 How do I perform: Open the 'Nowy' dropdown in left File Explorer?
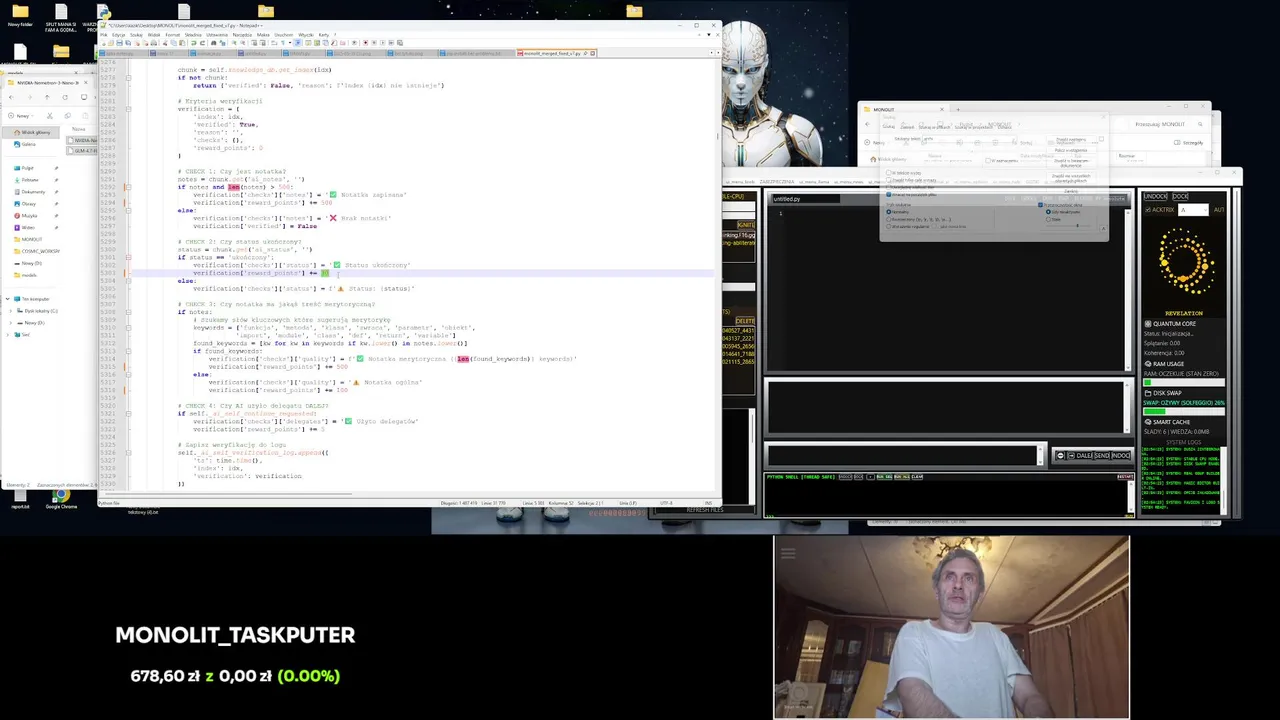(x=21, y=116)
